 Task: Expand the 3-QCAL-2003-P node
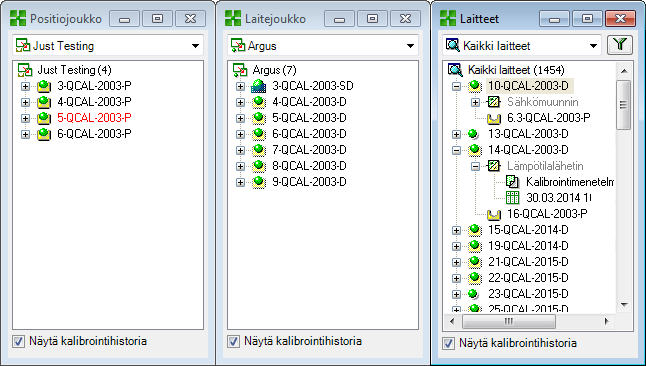pyautogui.click(x=26, y=86)
